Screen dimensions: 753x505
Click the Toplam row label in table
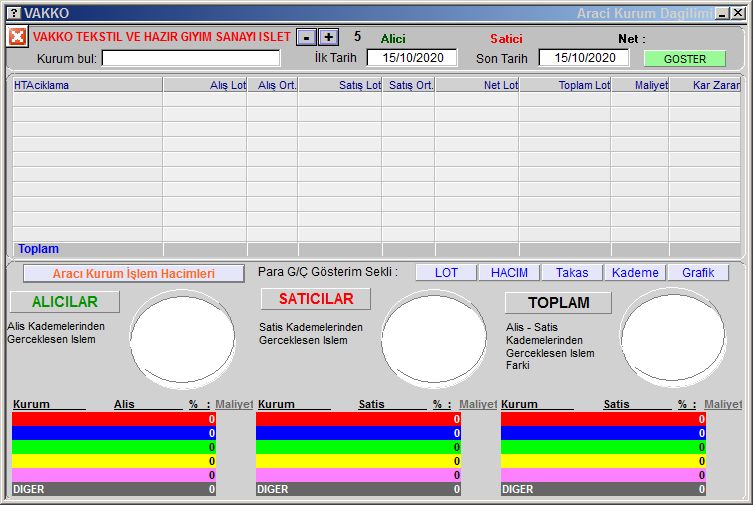38,249
